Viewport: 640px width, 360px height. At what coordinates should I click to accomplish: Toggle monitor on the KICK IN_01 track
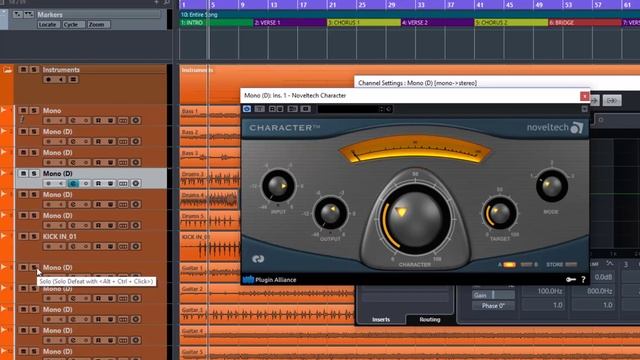pyautogui.click(x=61, y=247)
